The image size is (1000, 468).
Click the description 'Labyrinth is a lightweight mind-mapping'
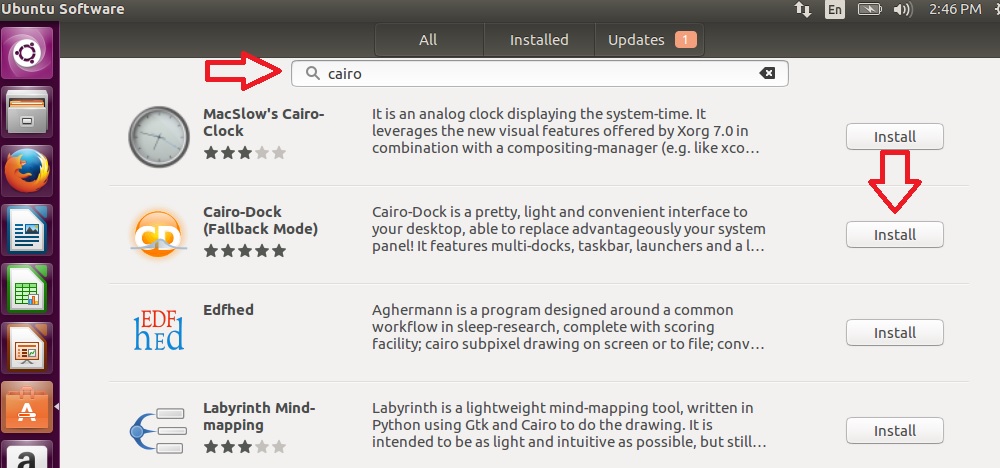tap(569, 425)
